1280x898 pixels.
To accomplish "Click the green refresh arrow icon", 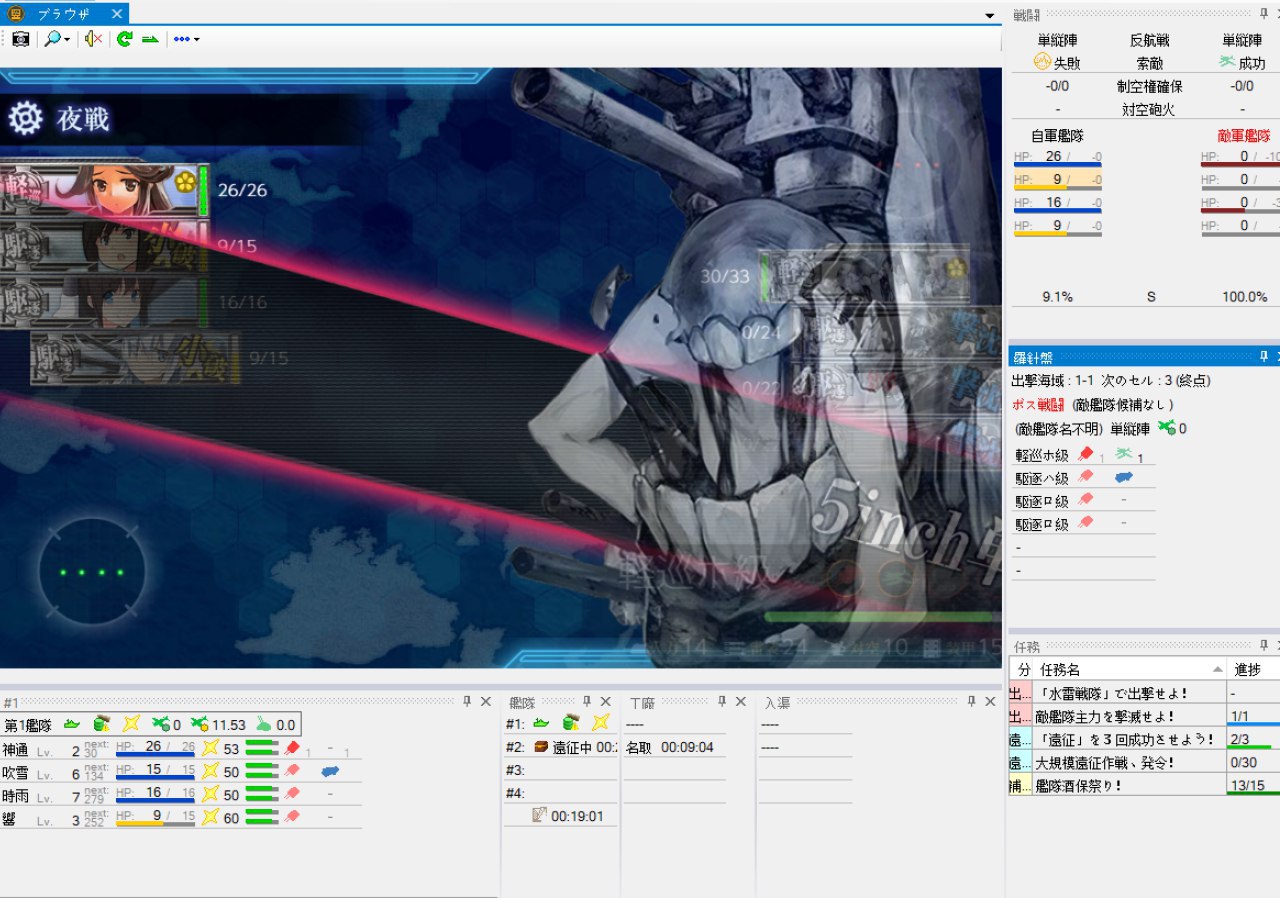I will tap(124, 39).
